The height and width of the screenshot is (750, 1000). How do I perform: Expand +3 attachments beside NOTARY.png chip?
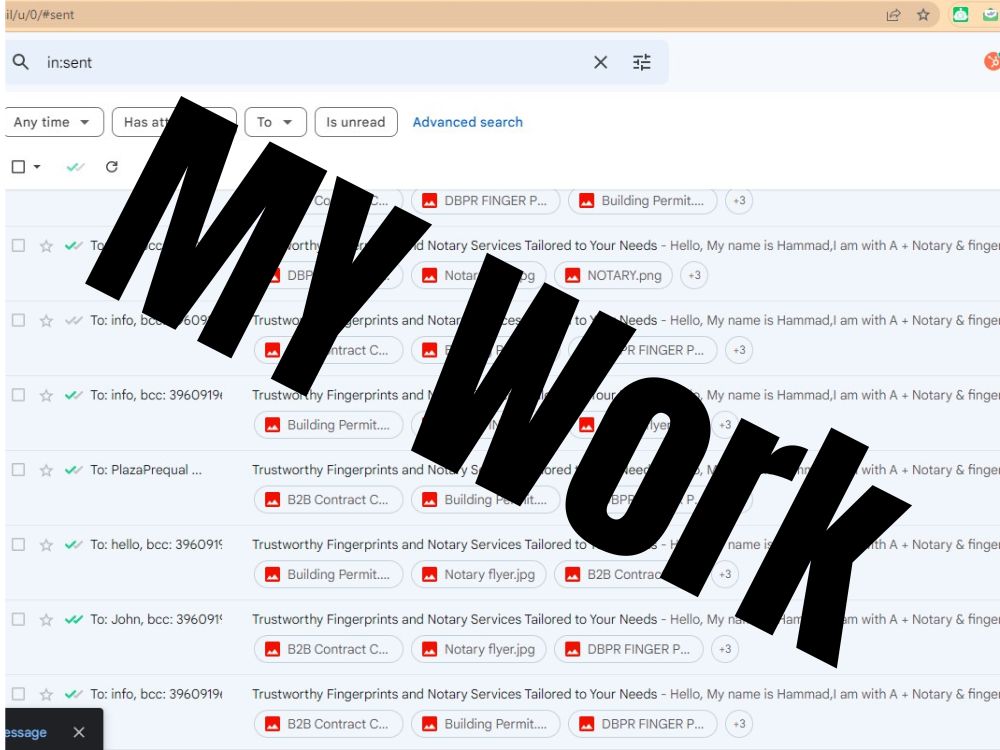[695, 276]
